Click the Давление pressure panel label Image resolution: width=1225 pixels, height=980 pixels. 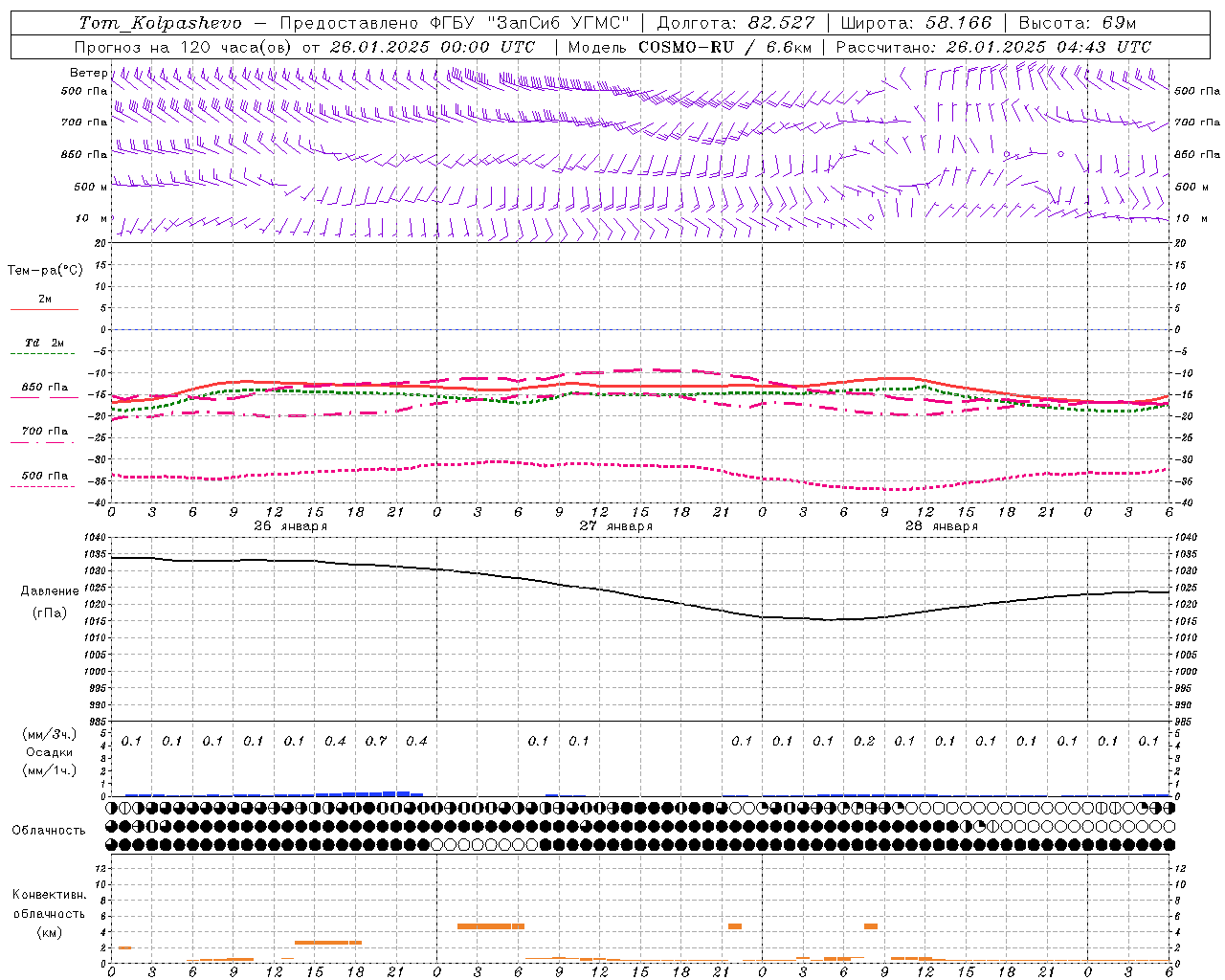click(x=50, y=591)
